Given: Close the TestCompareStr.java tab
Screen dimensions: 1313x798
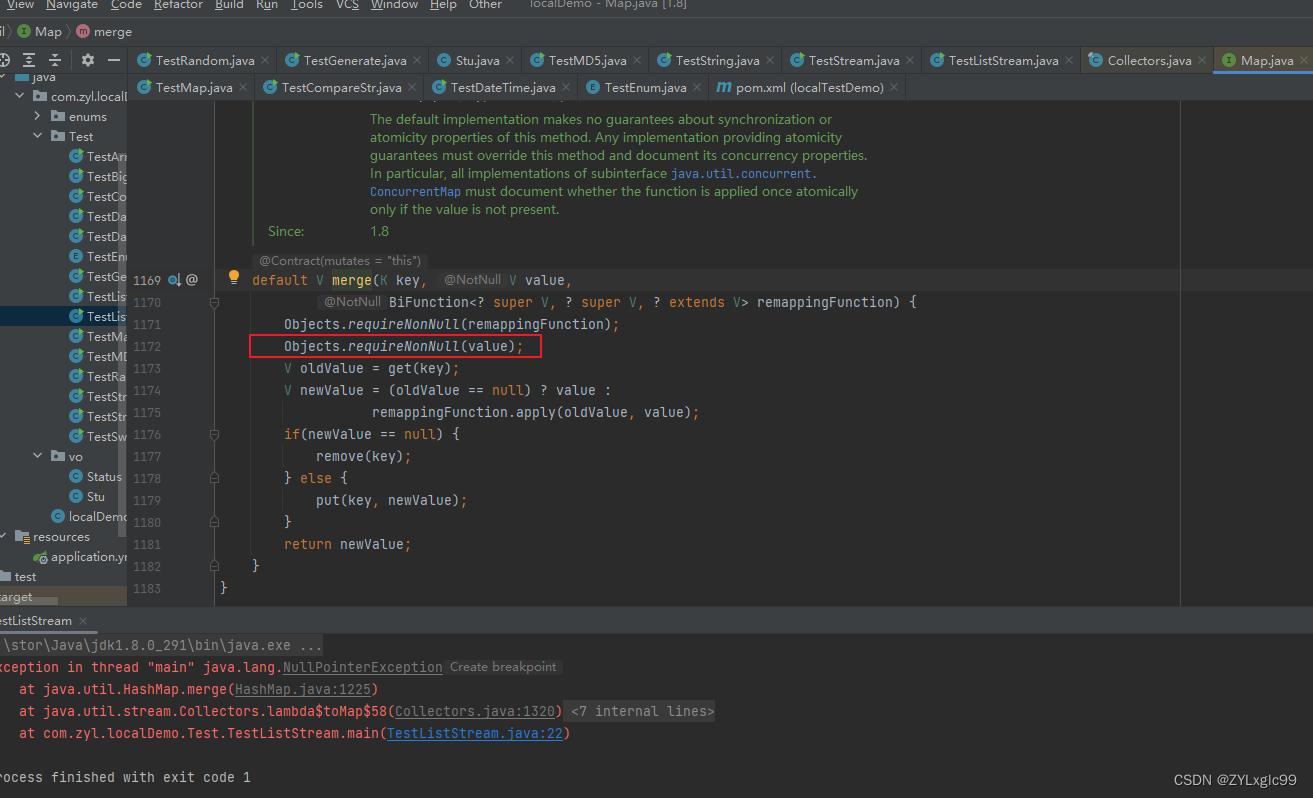Looking at the screenshot, I should click(x=411, y=87).
